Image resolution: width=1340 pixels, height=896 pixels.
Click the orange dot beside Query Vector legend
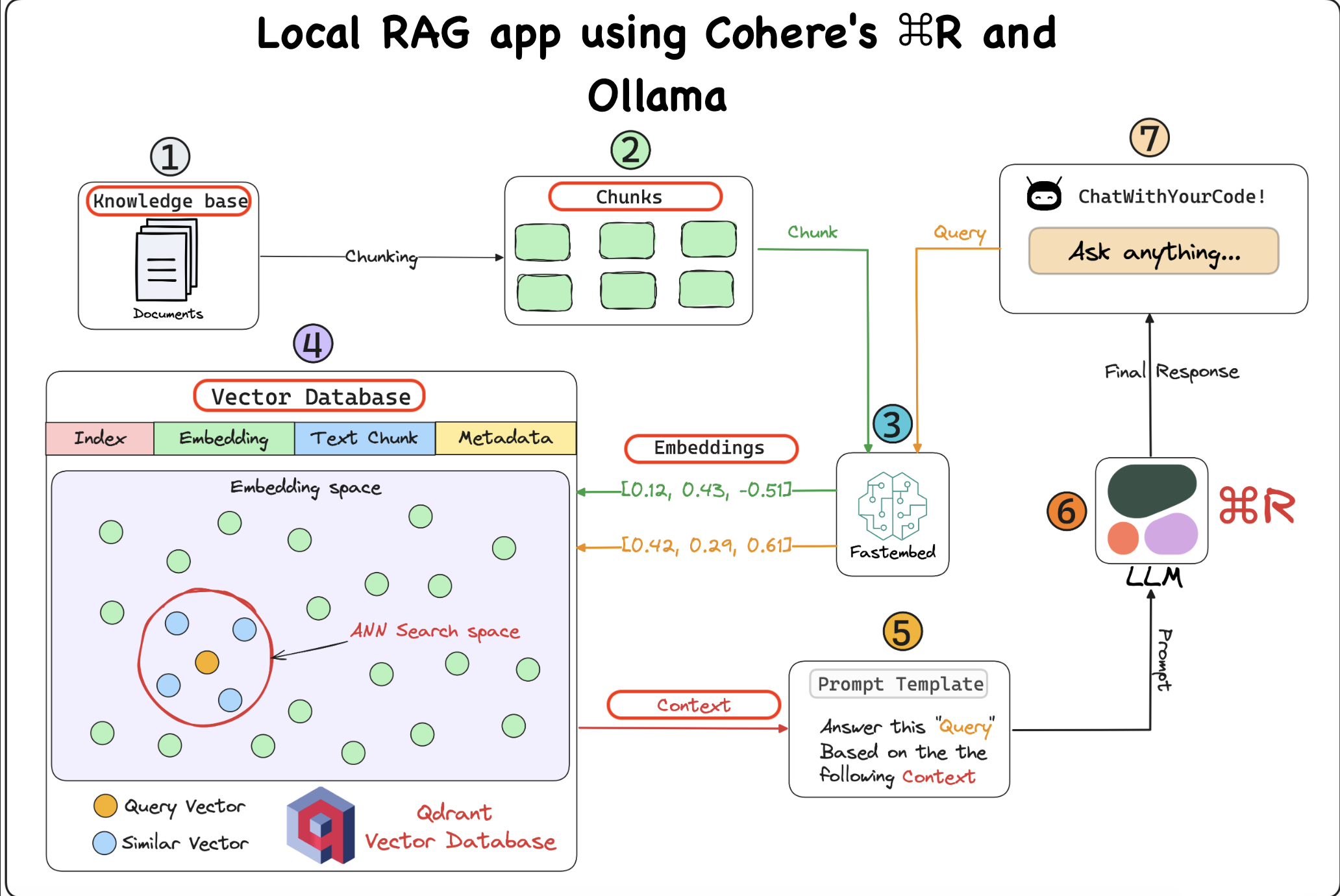tap(105, 806)
